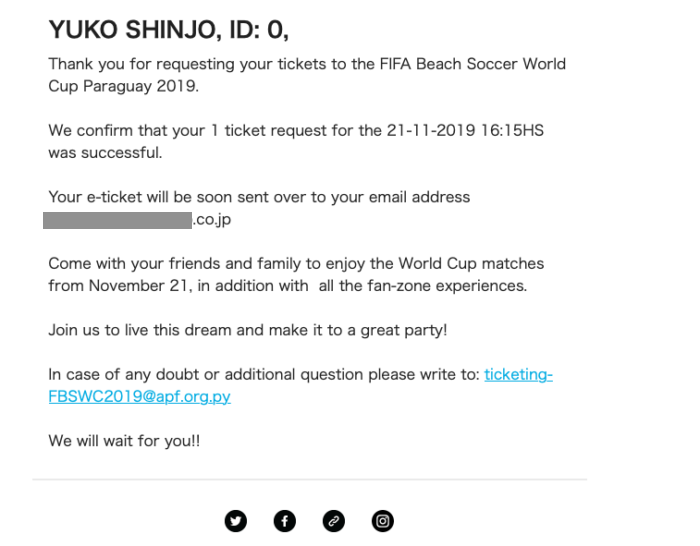Open the Instagram social icon
This screenshot has height=546, width=700.
coord(383,521)
